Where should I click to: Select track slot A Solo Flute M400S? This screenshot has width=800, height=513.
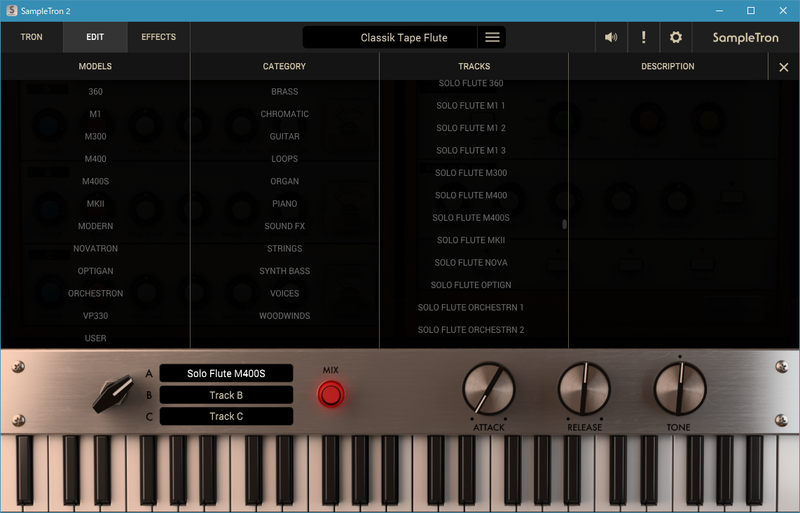(x=226, y=373)
